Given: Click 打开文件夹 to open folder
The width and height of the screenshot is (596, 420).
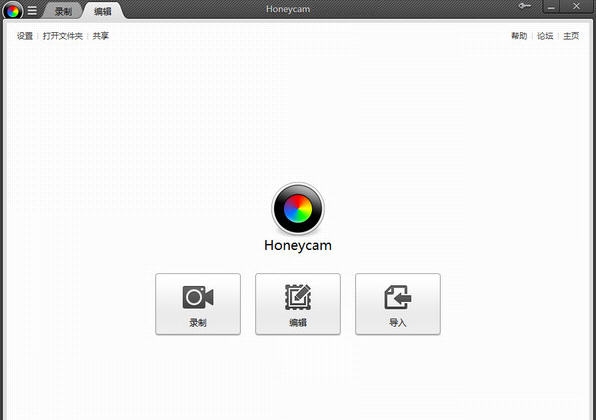Looking at the screenshot, I should (63, 36).
